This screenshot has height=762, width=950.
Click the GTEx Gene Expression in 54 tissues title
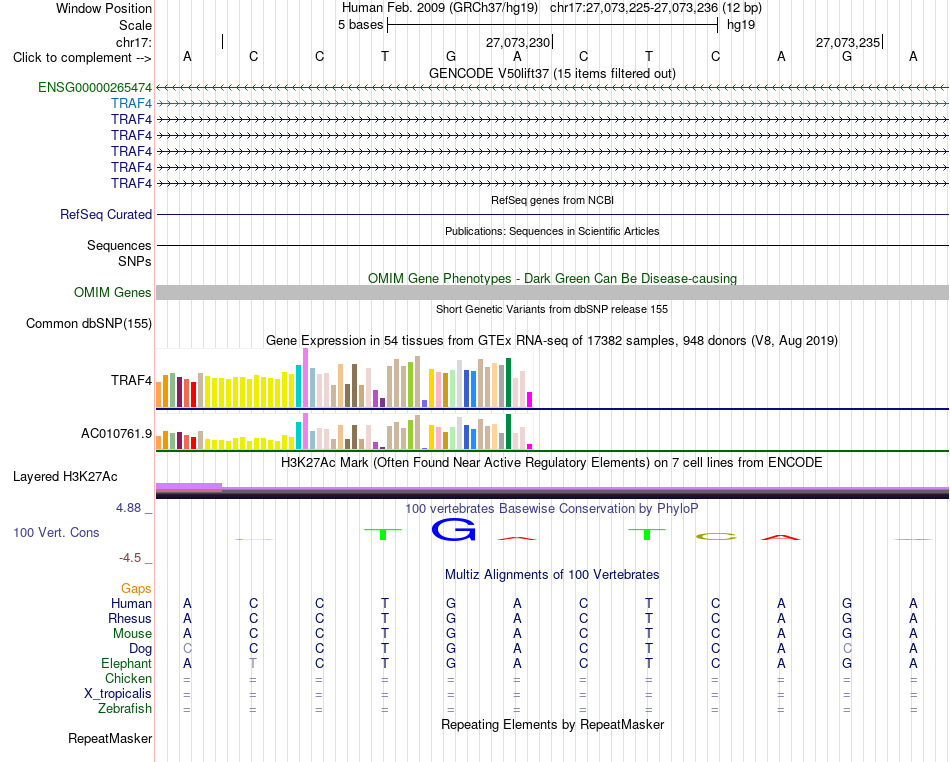[x=552, y=340]
